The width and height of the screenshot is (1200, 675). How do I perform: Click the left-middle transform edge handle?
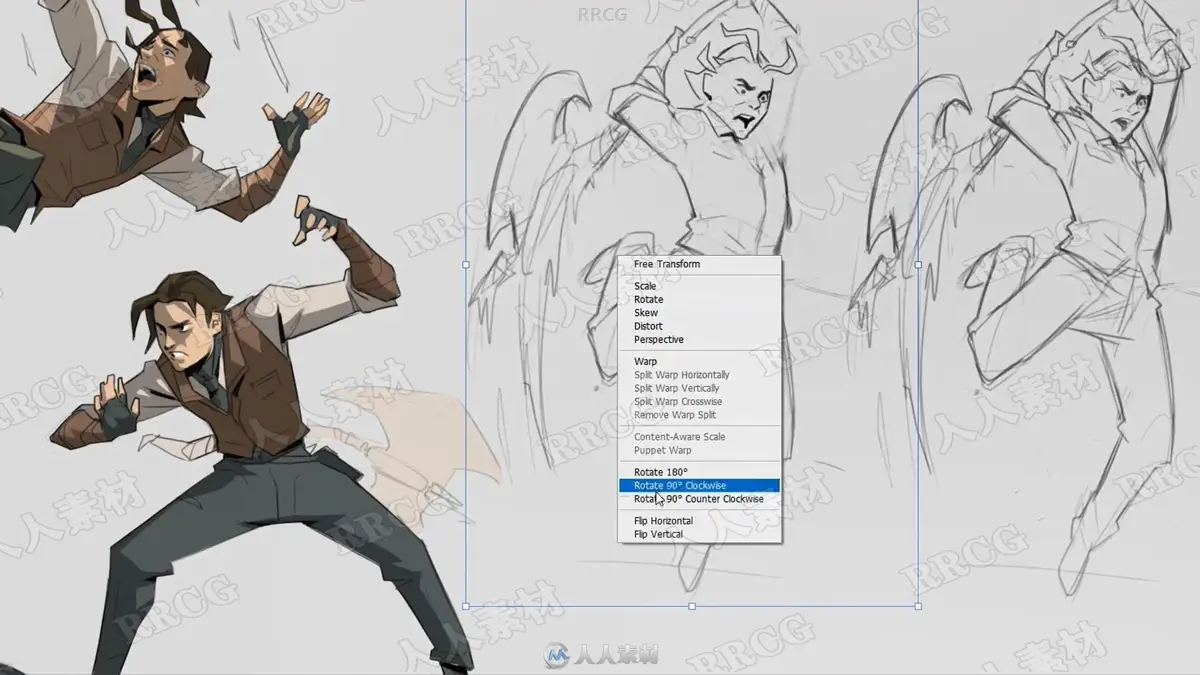(x=466, y=265)
